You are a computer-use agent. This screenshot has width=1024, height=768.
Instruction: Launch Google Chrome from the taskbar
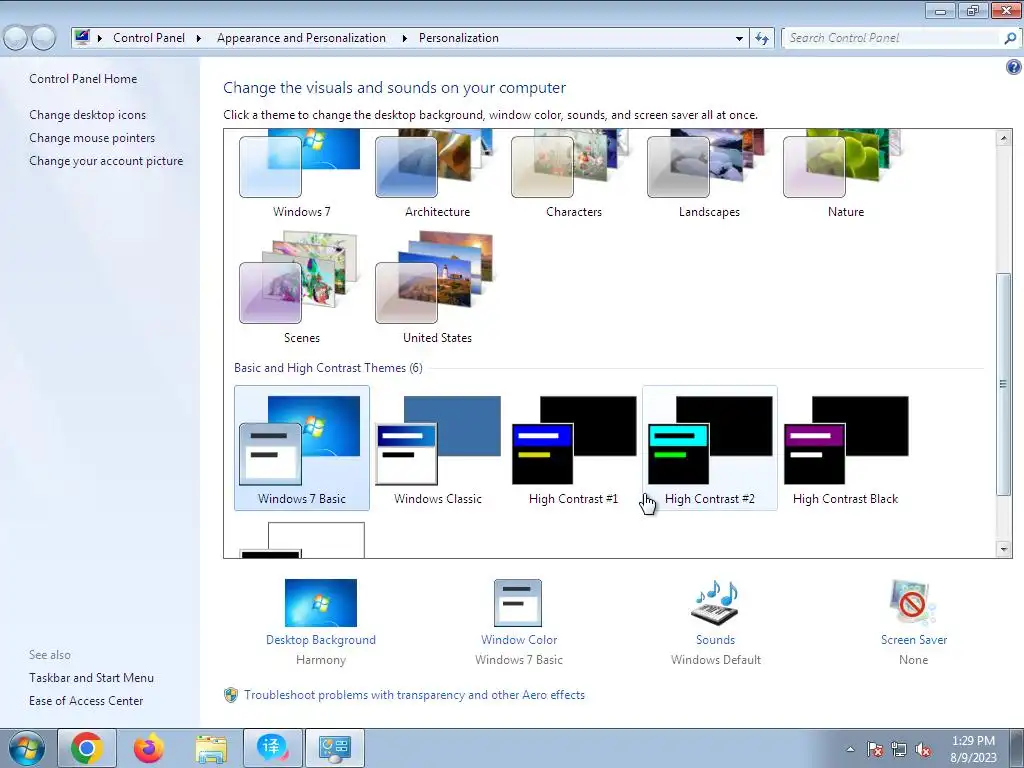pos(87,748)
